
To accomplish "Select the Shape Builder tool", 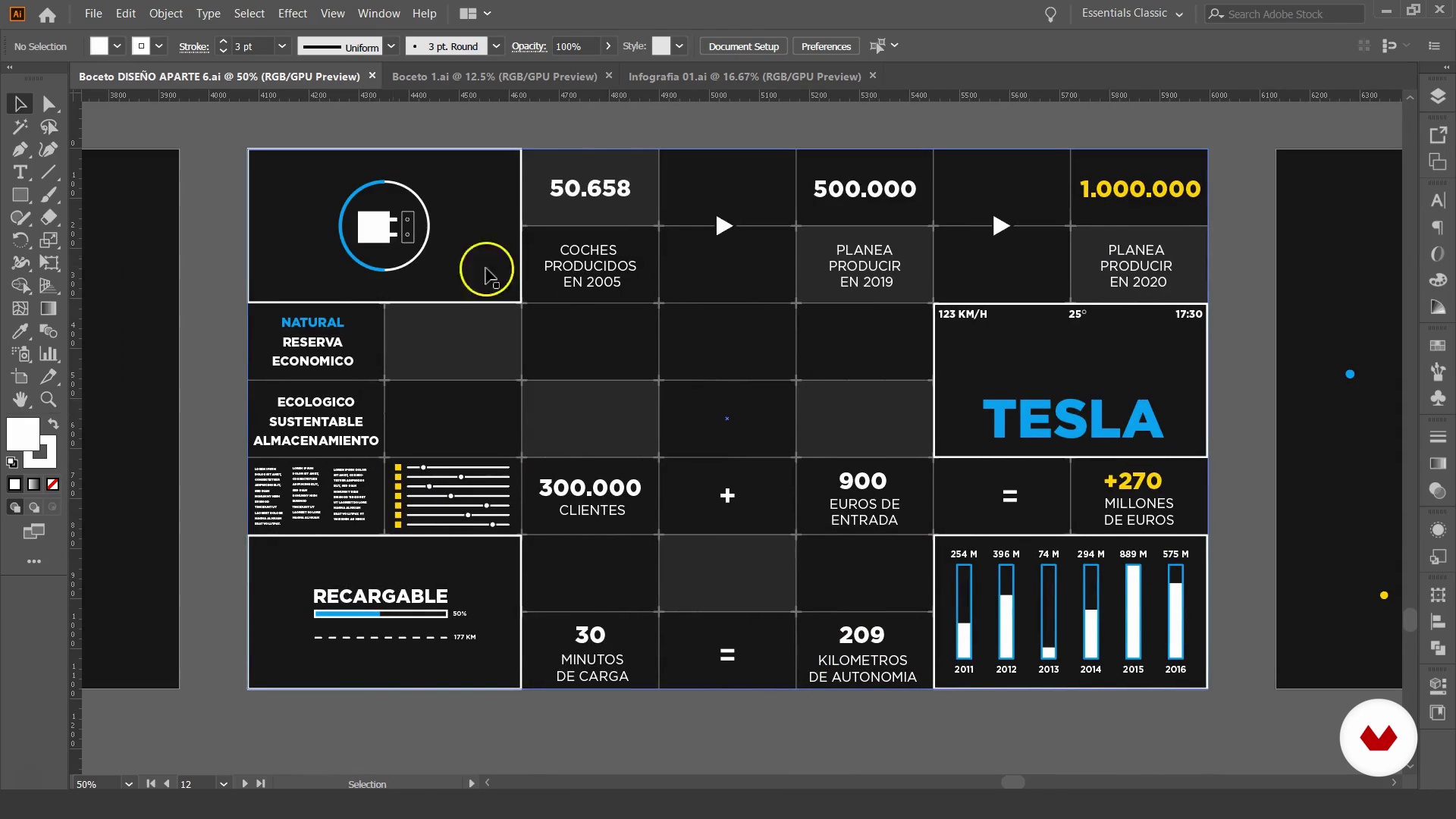I will [x=20, y=286].
